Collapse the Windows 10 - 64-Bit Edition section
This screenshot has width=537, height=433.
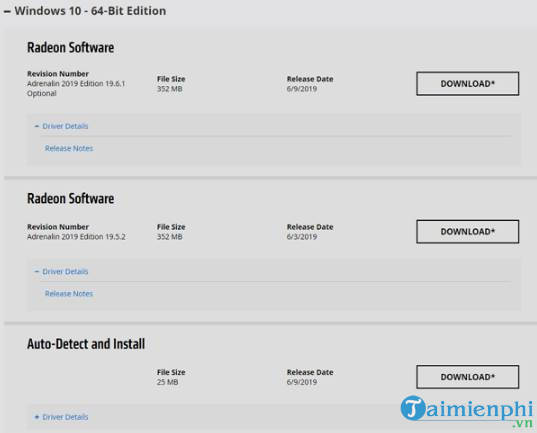85,11
